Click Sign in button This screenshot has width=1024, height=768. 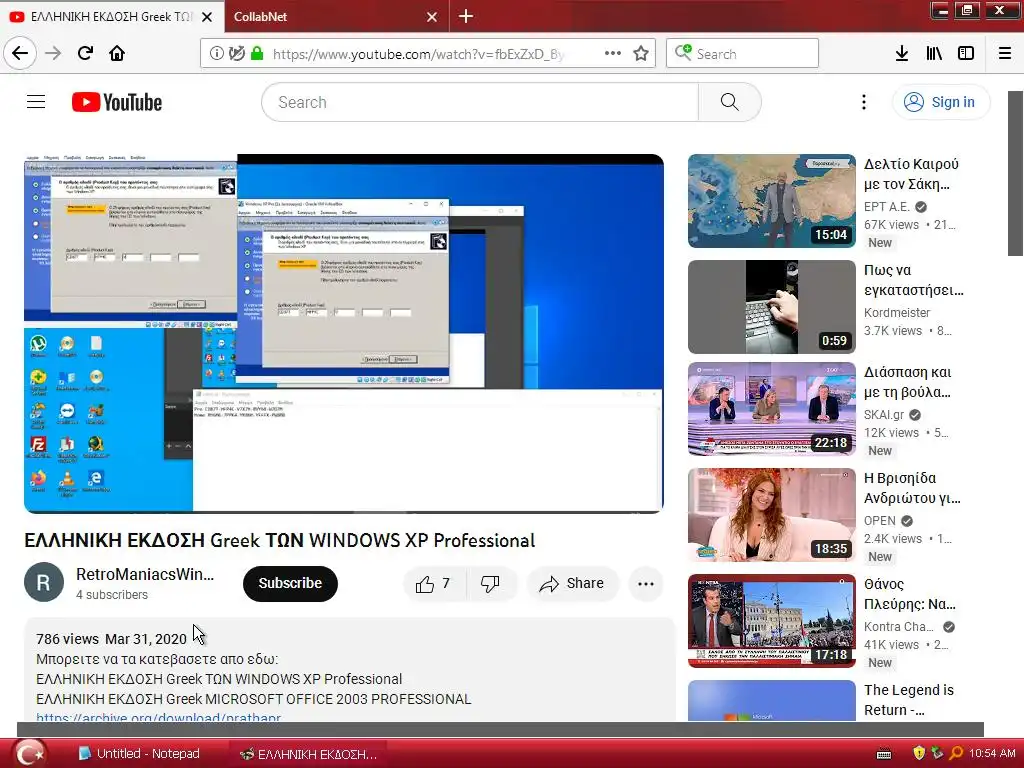[941, 102]
